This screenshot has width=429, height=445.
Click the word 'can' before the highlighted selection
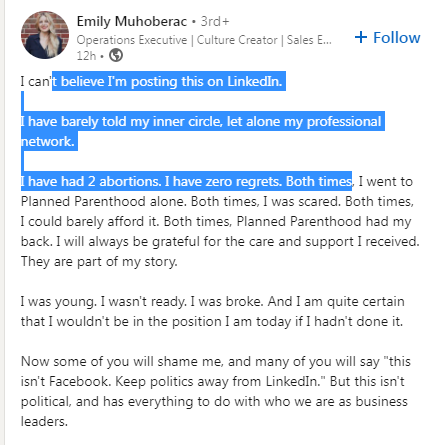39,82
